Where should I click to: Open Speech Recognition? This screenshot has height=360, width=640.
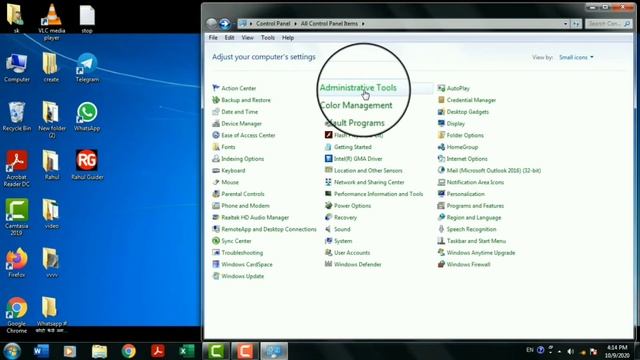click(x=467, y=229)
